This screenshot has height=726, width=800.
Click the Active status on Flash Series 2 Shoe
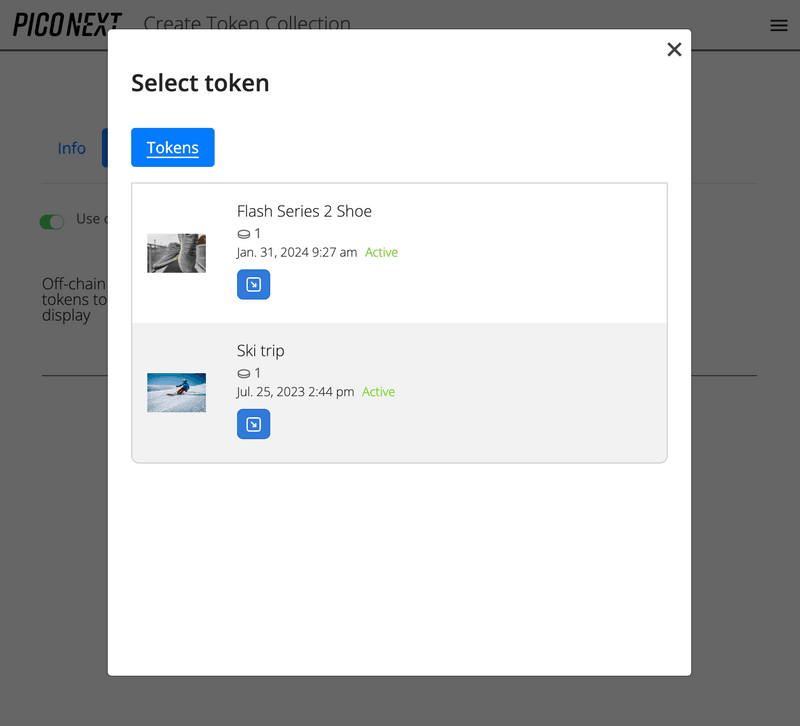pos(381,252)
